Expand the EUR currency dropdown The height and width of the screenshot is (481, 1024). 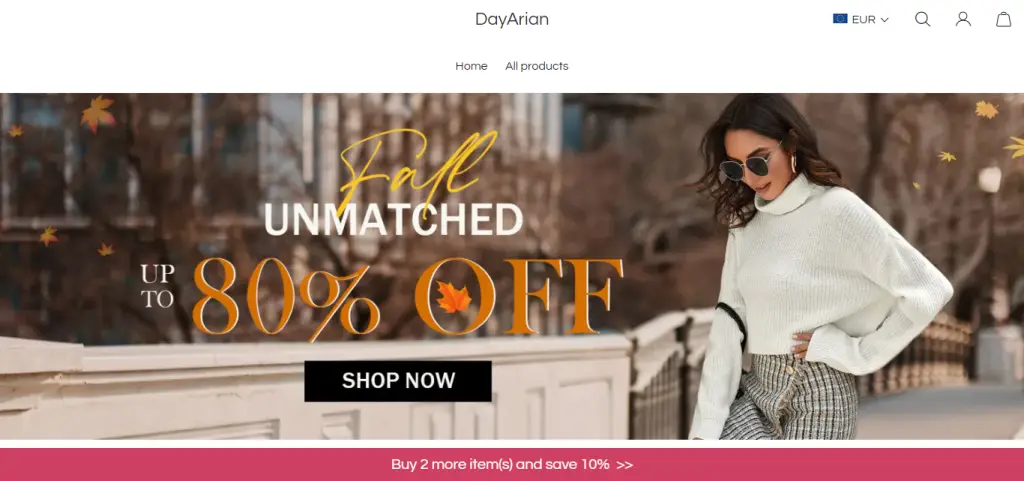point(861,20)
